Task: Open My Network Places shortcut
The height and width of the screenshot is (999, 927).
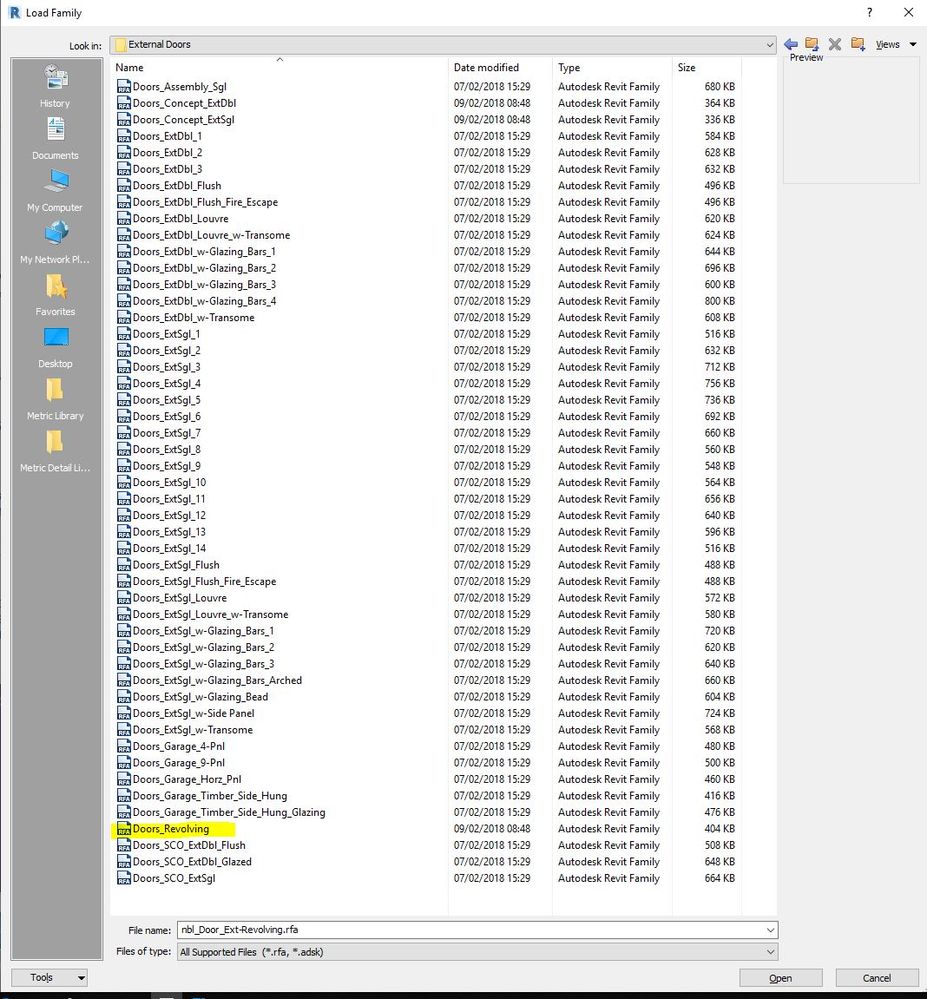Action: (55, 243)
